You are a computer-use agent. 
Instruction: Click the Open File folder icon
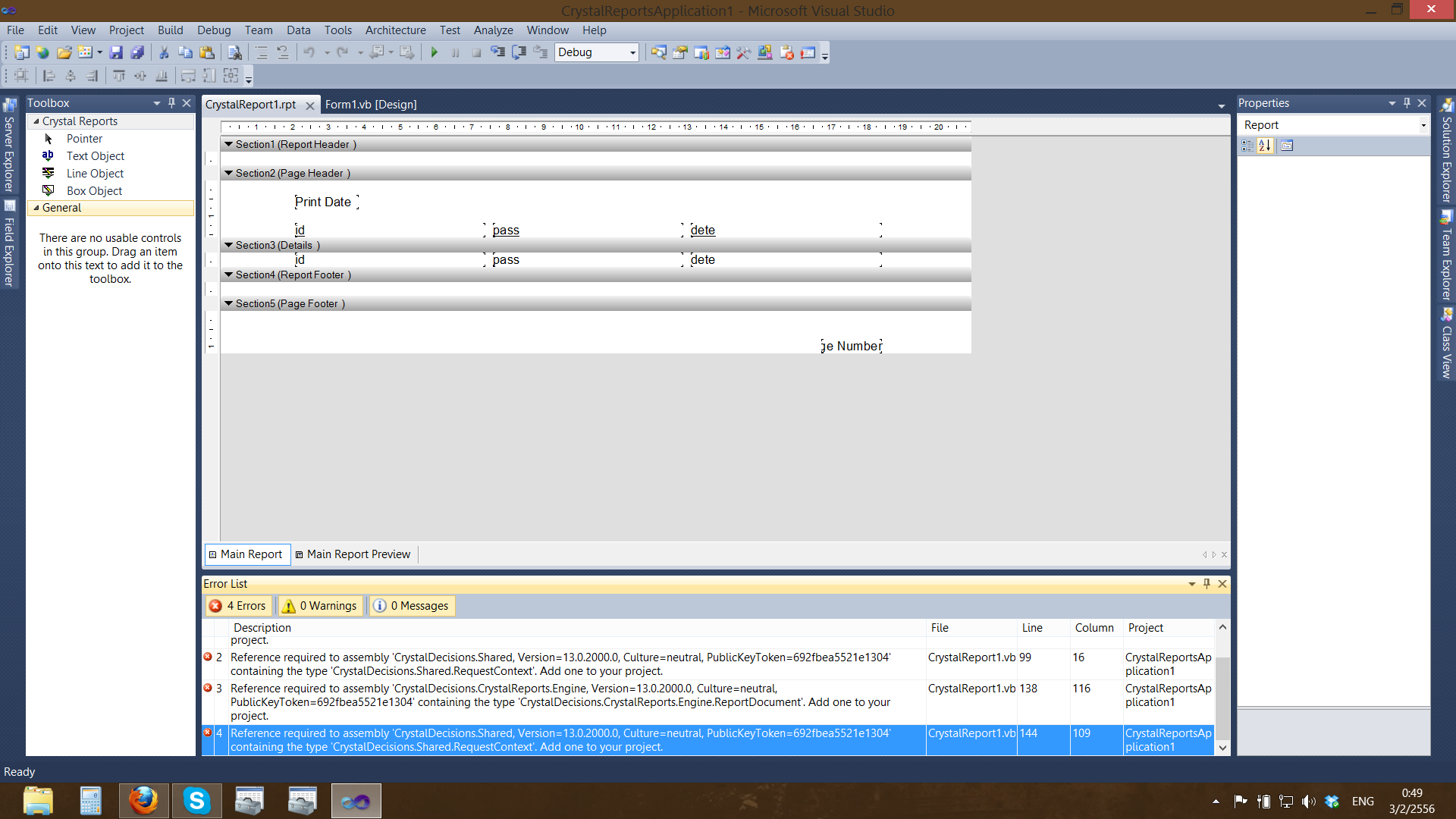pos(64,52)
